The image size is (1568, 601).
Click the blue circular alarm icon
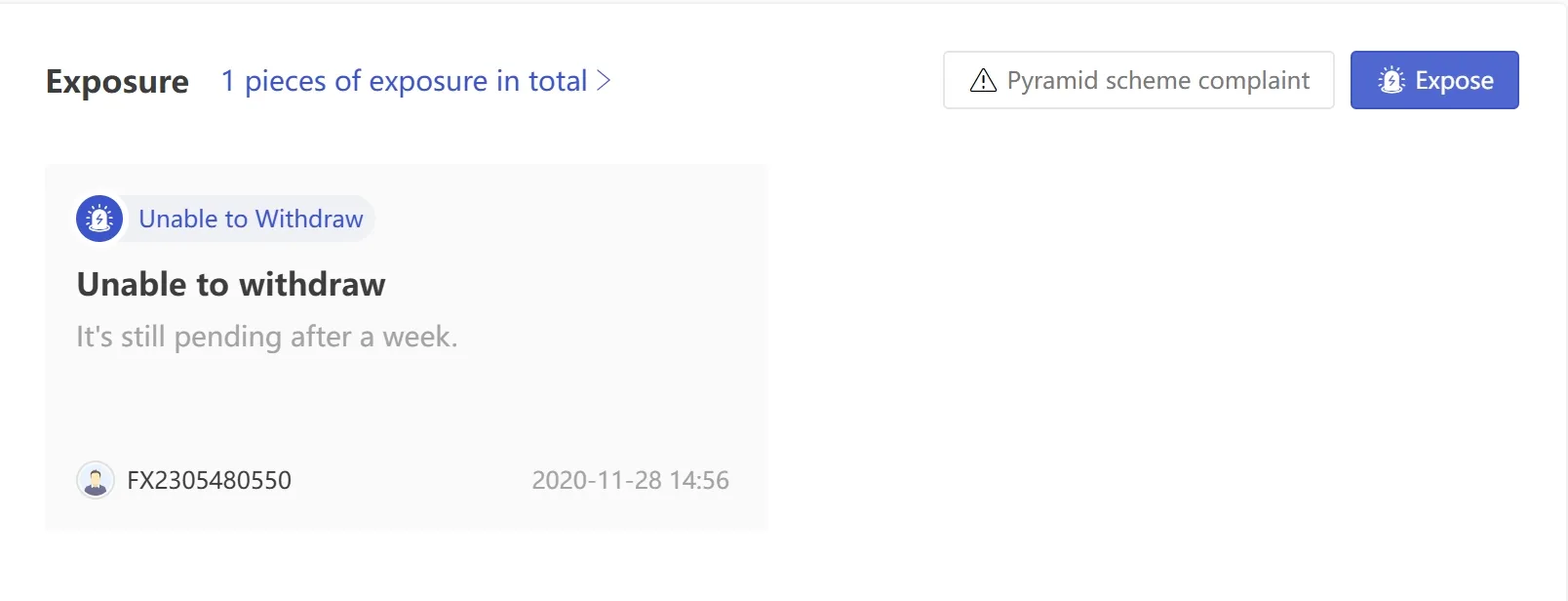[99, 219]
